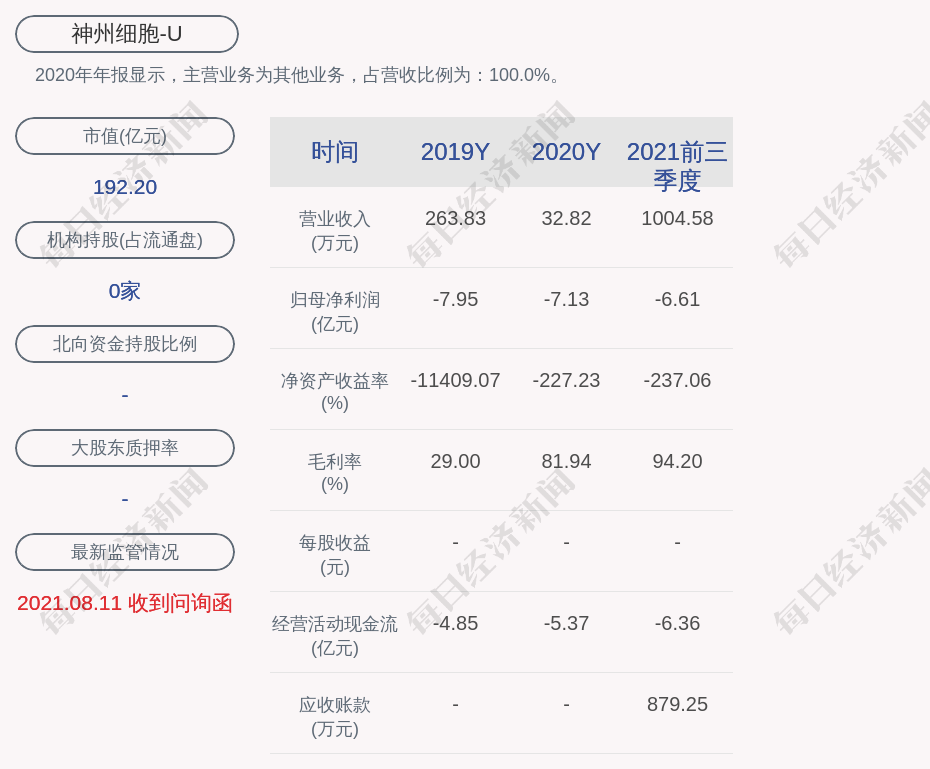This screenshot has height=769, width=930.
Task: Select gross margin value 94.20
Action: click(x=677, y=461)
